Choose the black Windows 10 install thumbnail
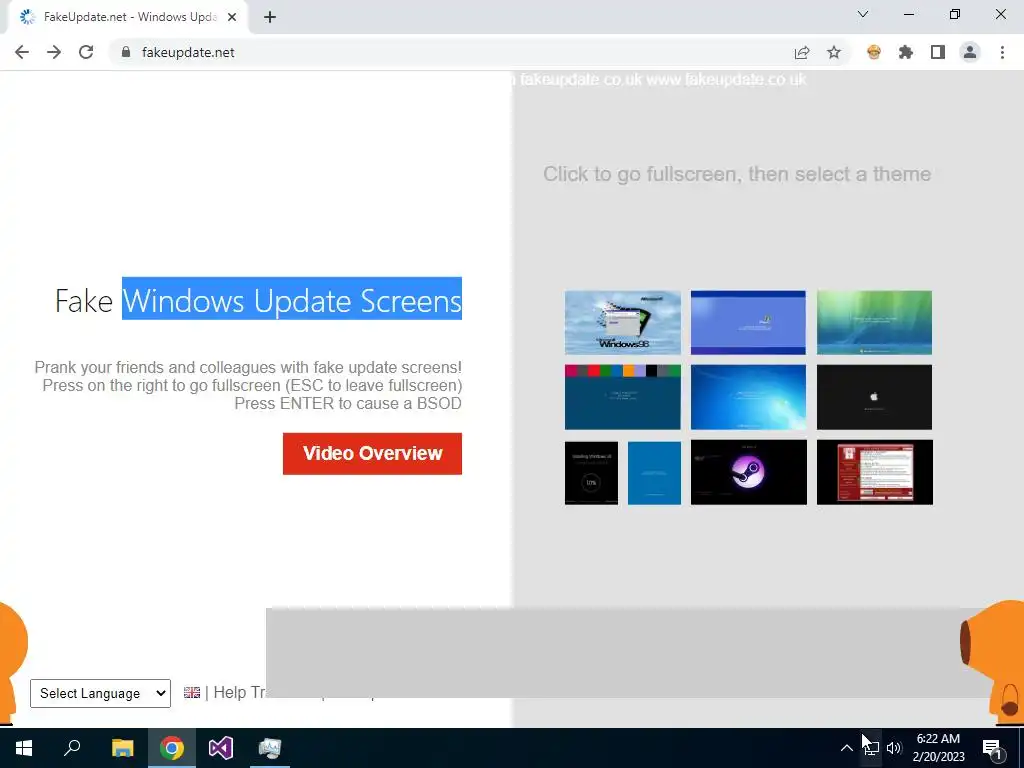The height and width of the screenshot is (768, 1024). pyautogui.click(x=591, y=472)
